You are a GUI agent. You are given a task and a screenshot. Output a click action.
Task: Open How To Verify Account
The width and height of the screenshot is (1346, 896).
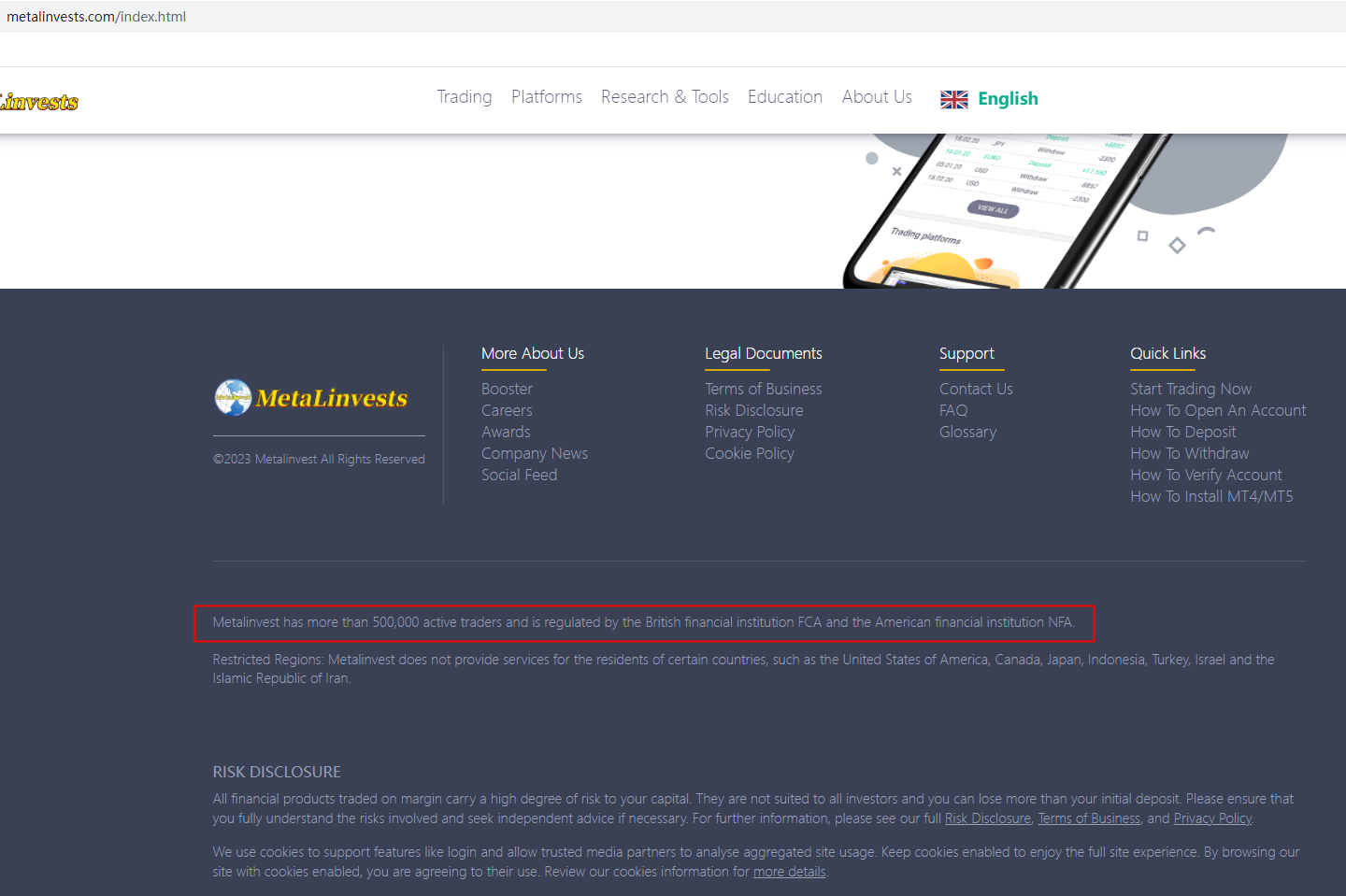(1207, 475)
